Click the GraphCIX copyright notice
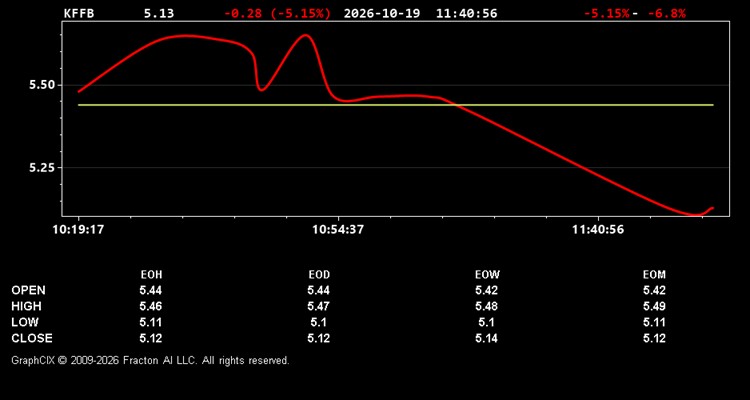750x400 pixels. pos(150,360)
